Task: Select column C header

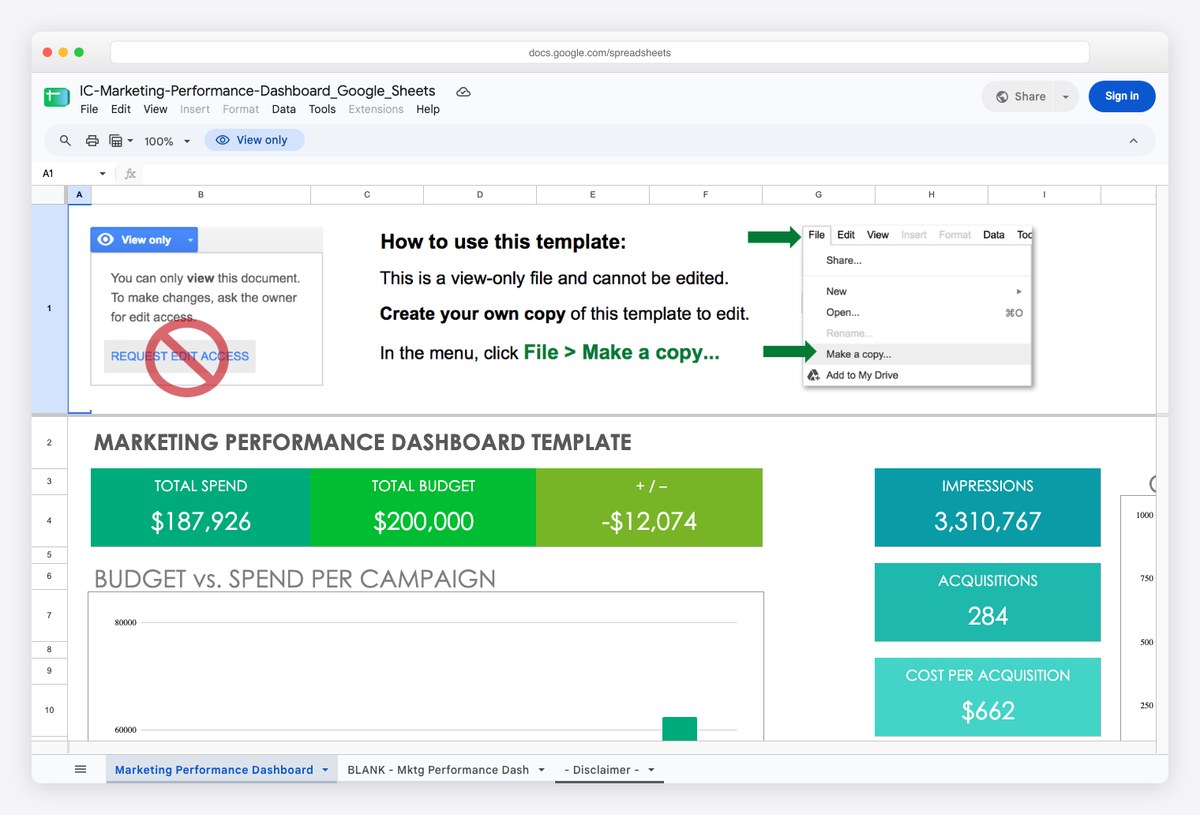Action: [x=367, y=195]
